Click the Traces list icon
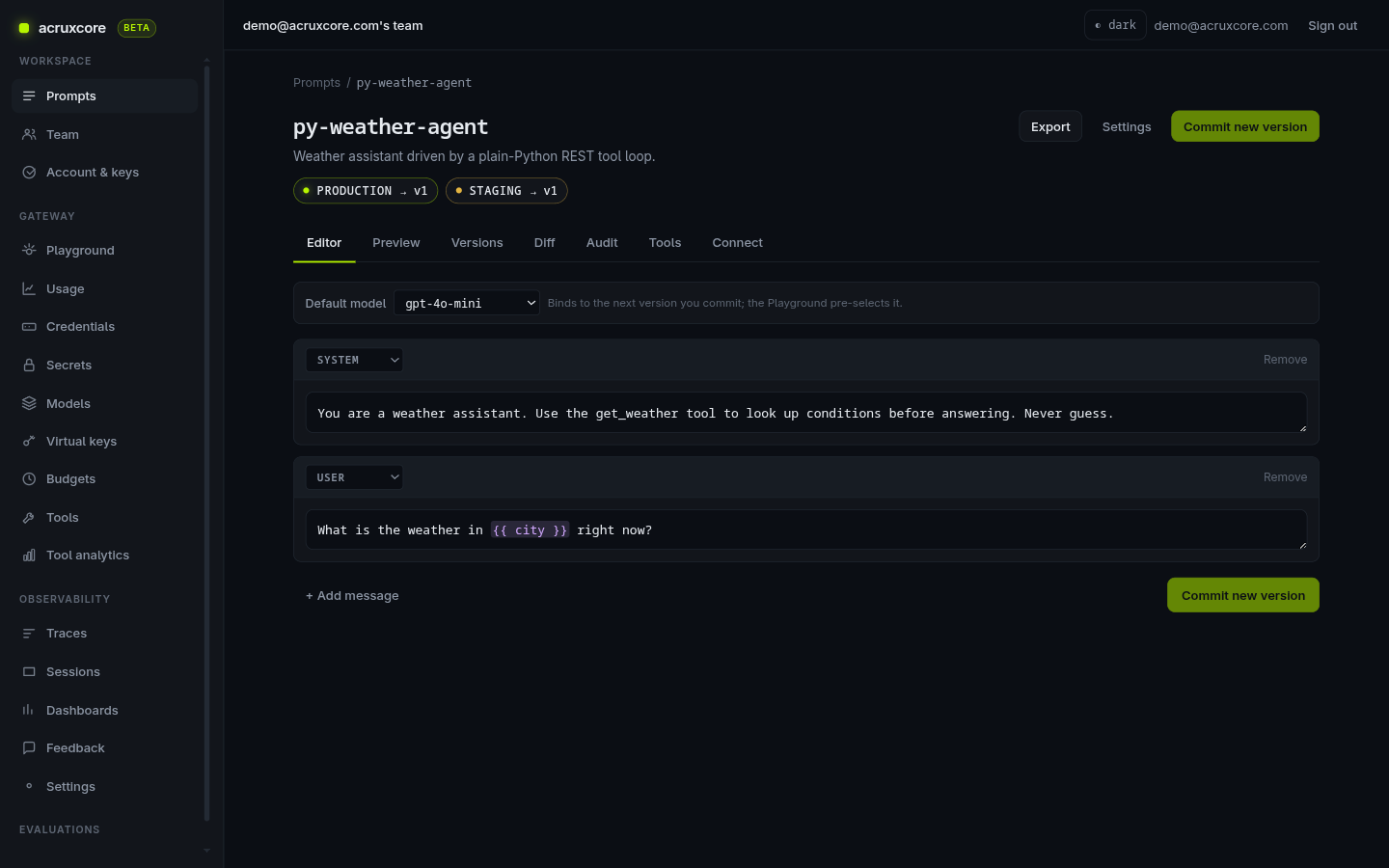 29,633
